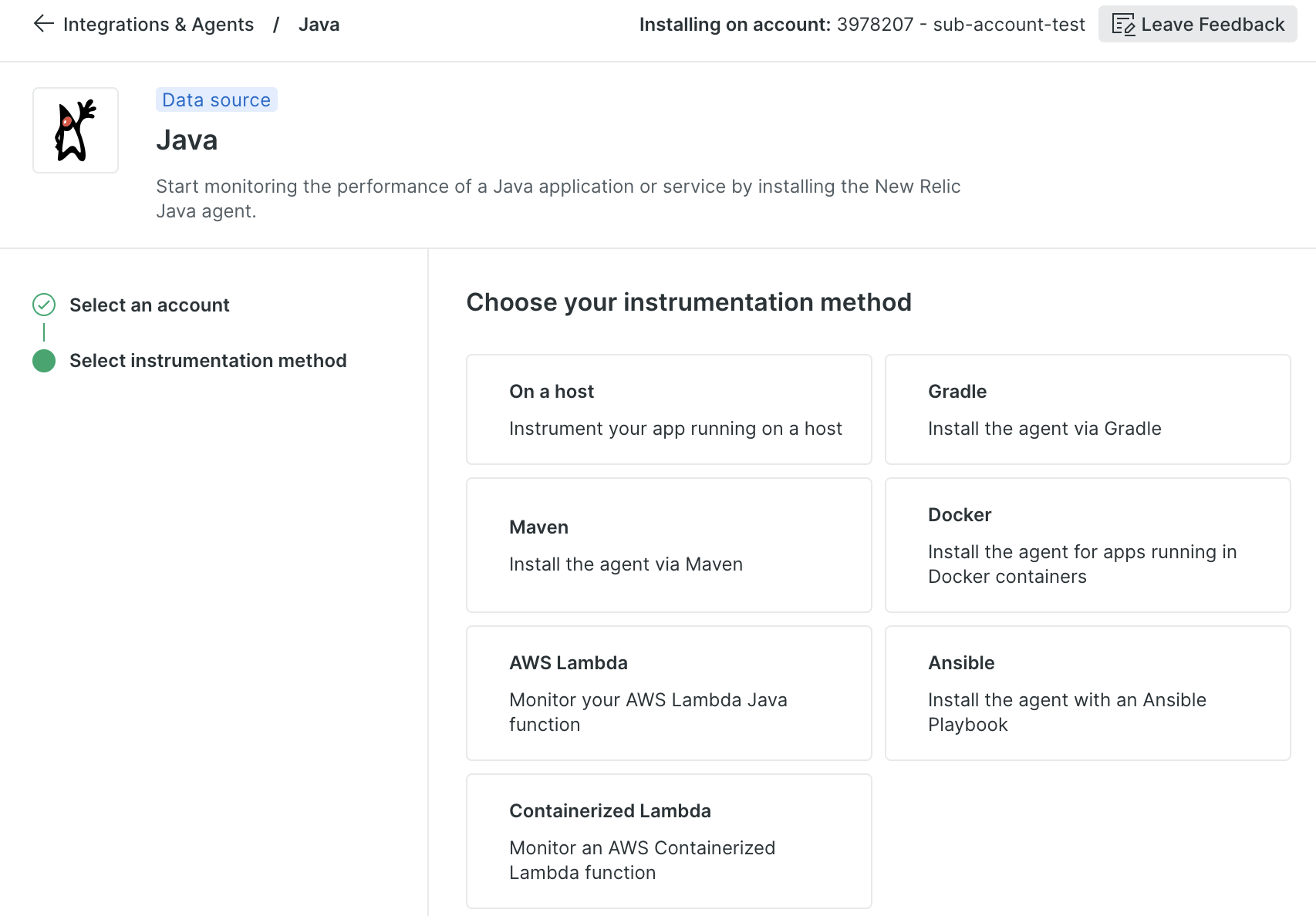Select the AWS Lambda card

pos(669,693)
